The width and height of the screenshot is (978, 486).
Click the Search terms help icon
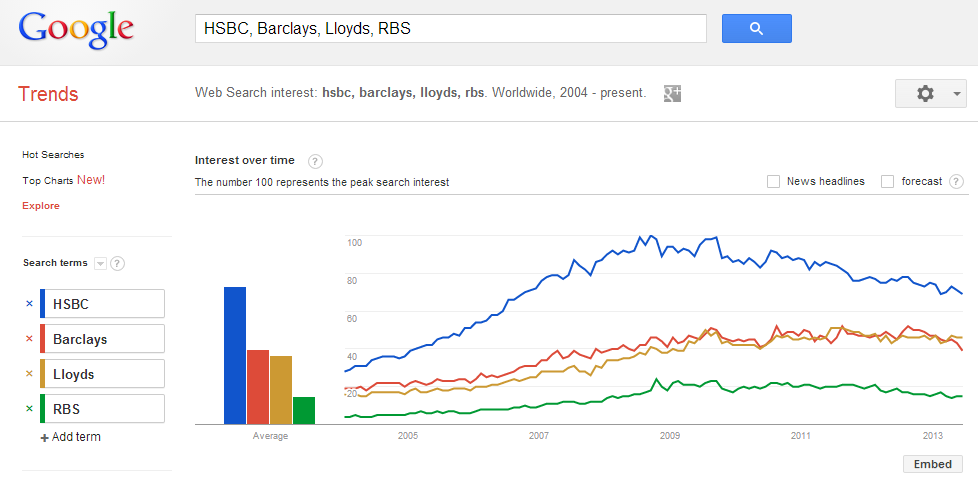click(x=117, y=263)
